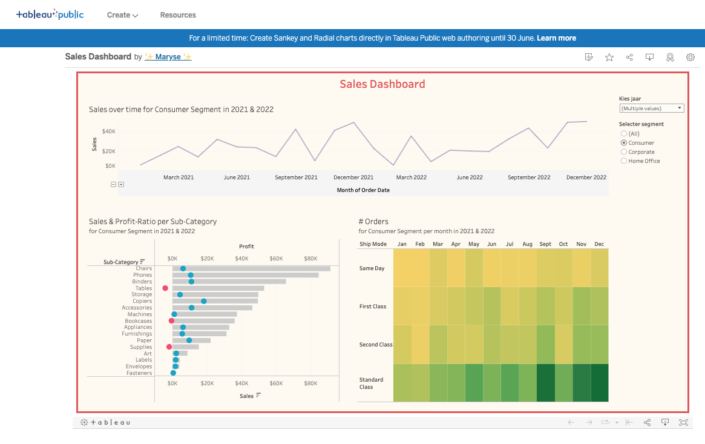
Task: Click the darkest green Standard Class heatmap cell
Action: click(600, 382)
